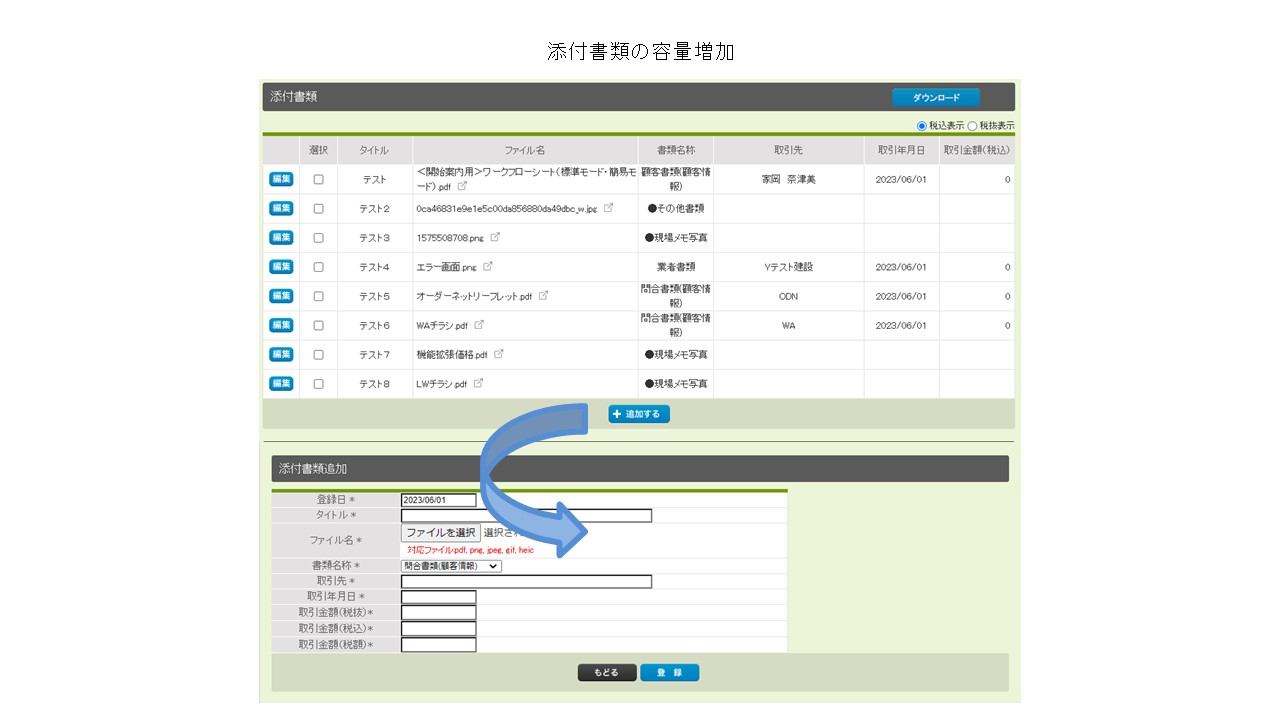Open external link icon beside エラー画面.png
Viewport: 1280px width, 720px height.
tap(488, 267)
